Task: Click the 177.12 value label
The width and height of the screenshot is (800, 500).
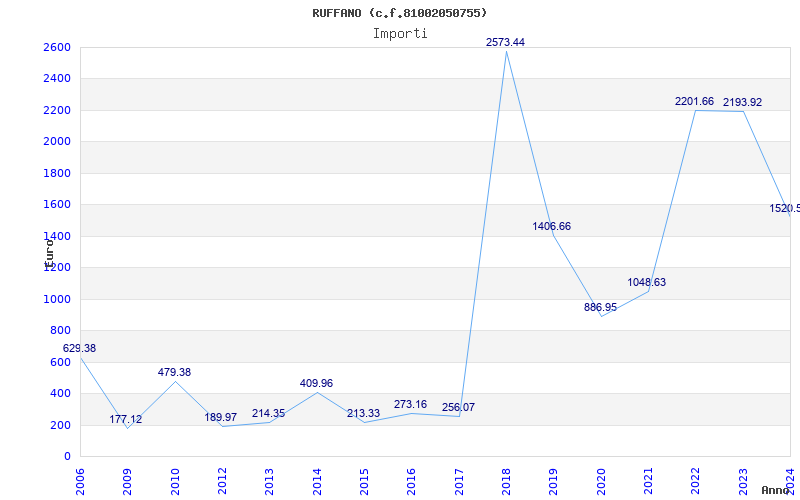Action: pyautogui.click(x=126, y=419)
